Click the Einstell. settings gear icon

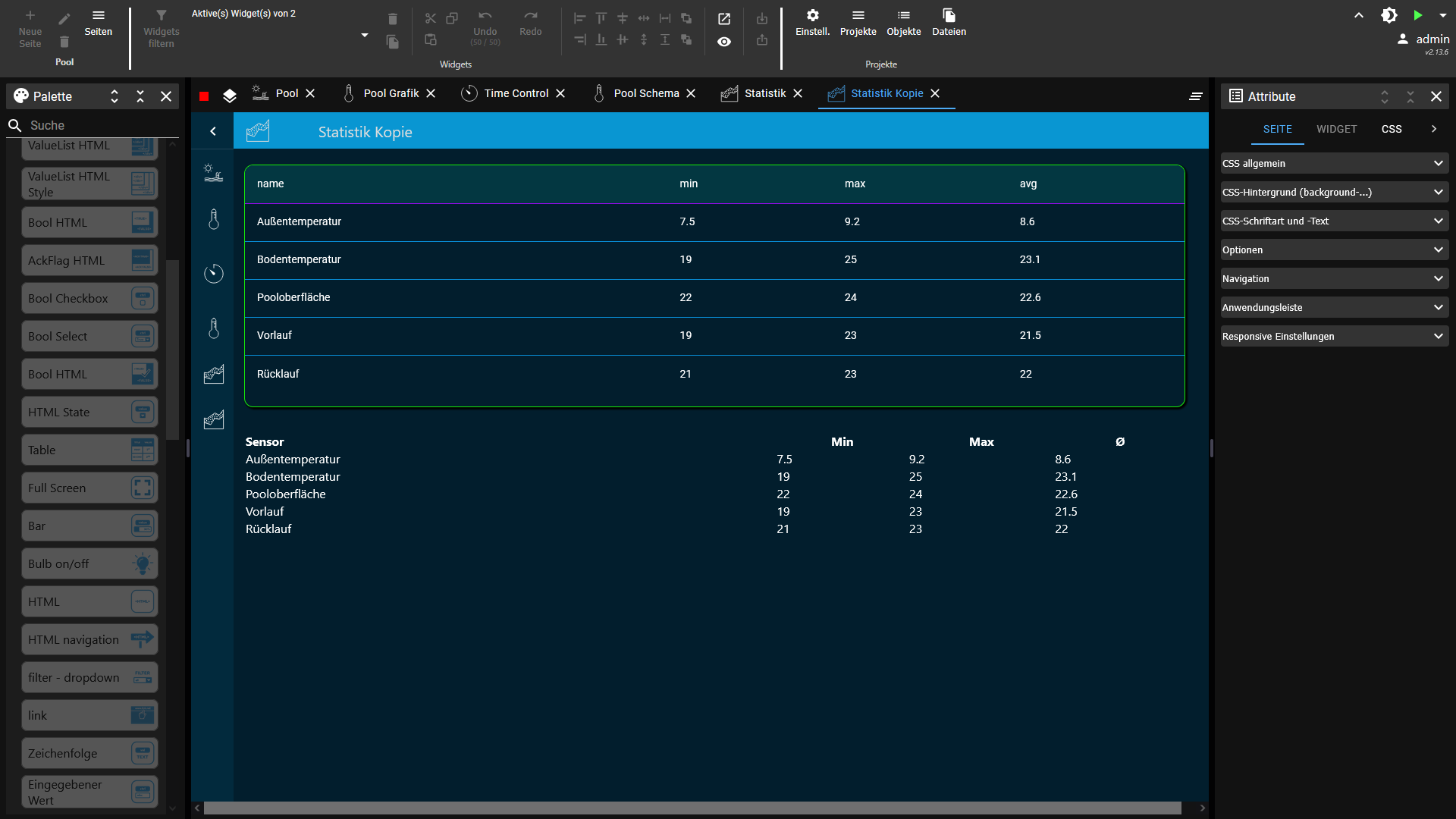pyautogui.click(x=812, y=16)
